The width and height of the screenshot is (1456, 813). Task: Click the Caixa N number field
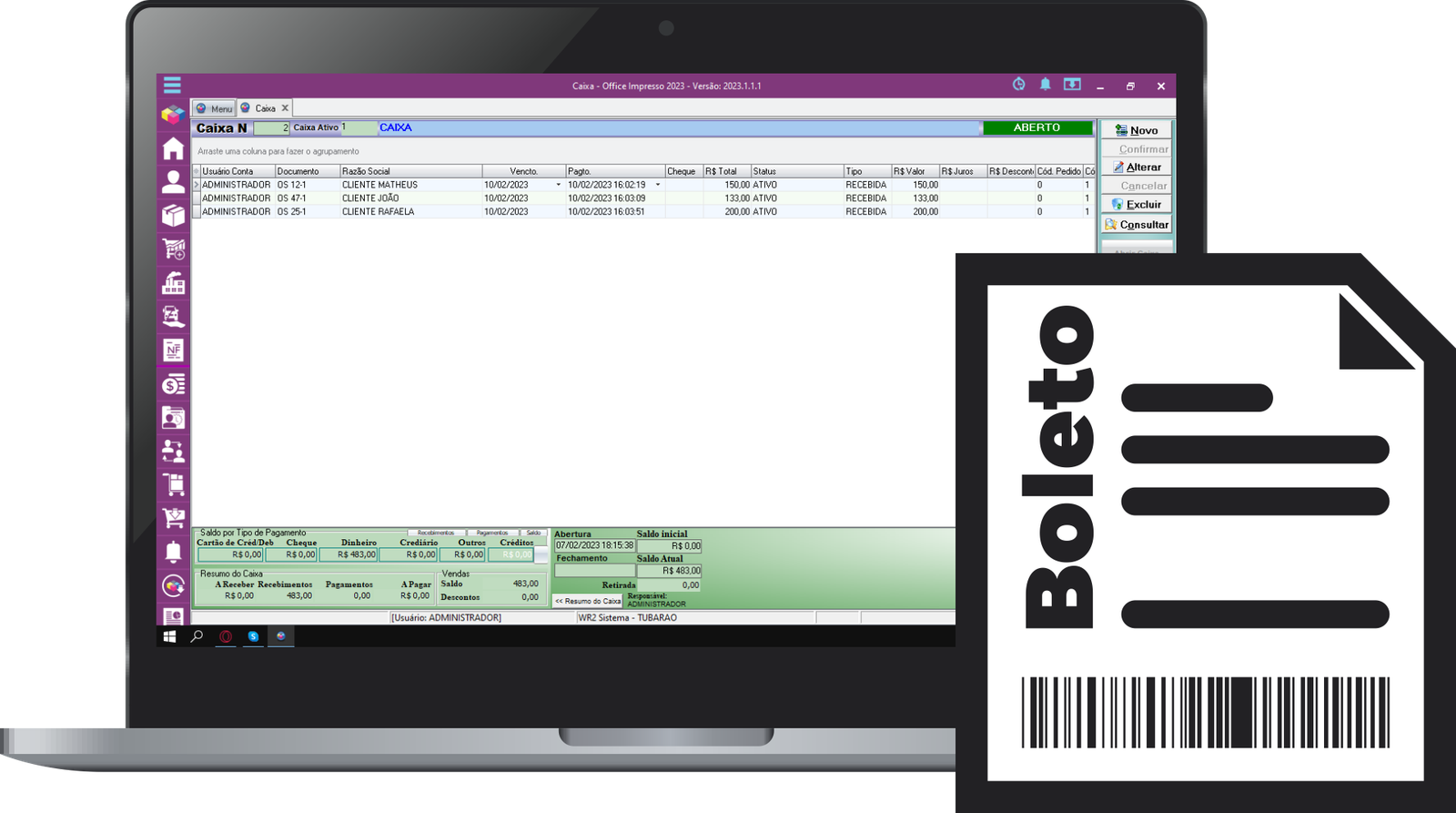coord(271,128)
